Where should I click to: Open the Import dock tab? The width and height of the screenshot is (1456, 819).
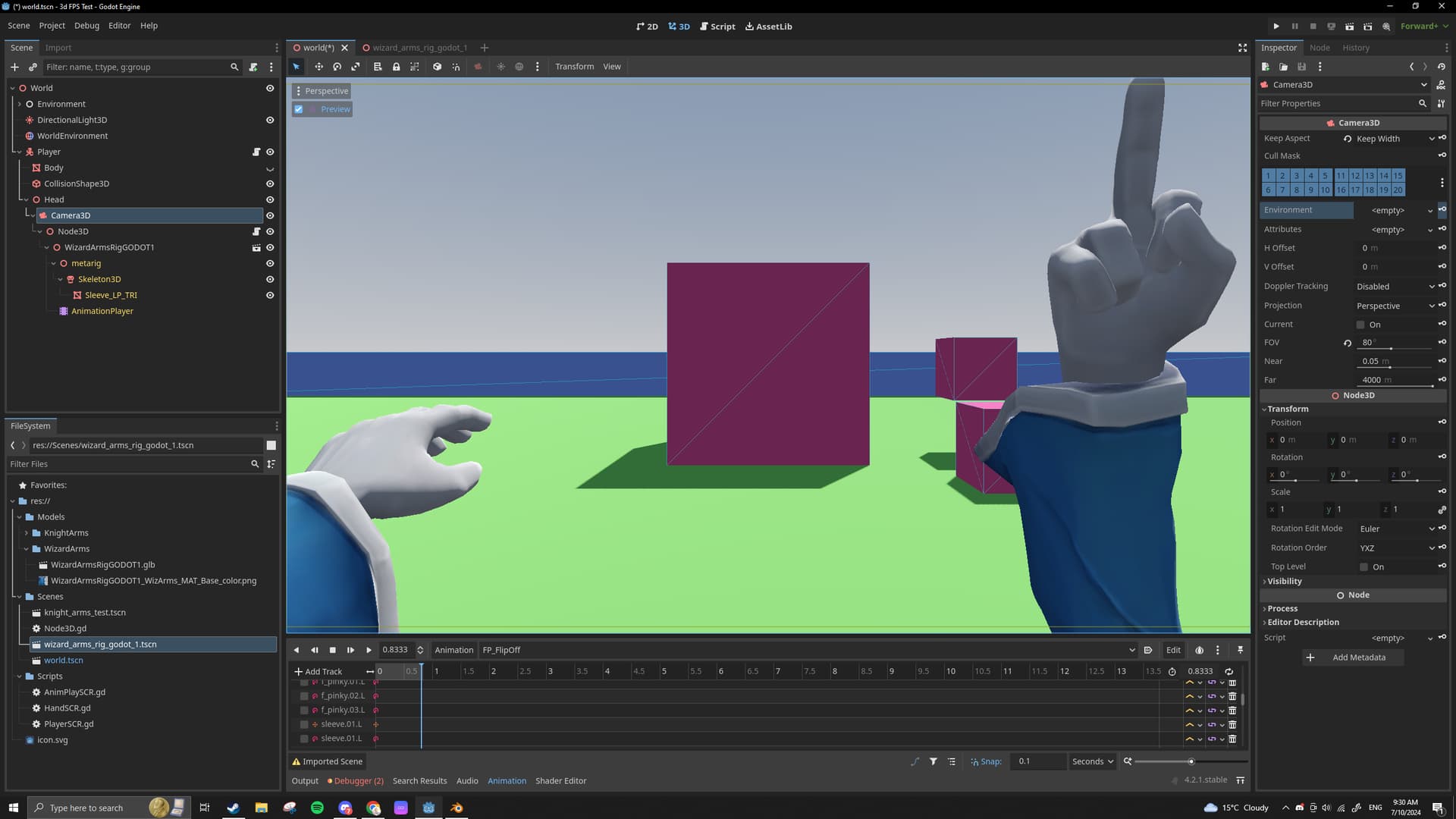click(58, 48)
